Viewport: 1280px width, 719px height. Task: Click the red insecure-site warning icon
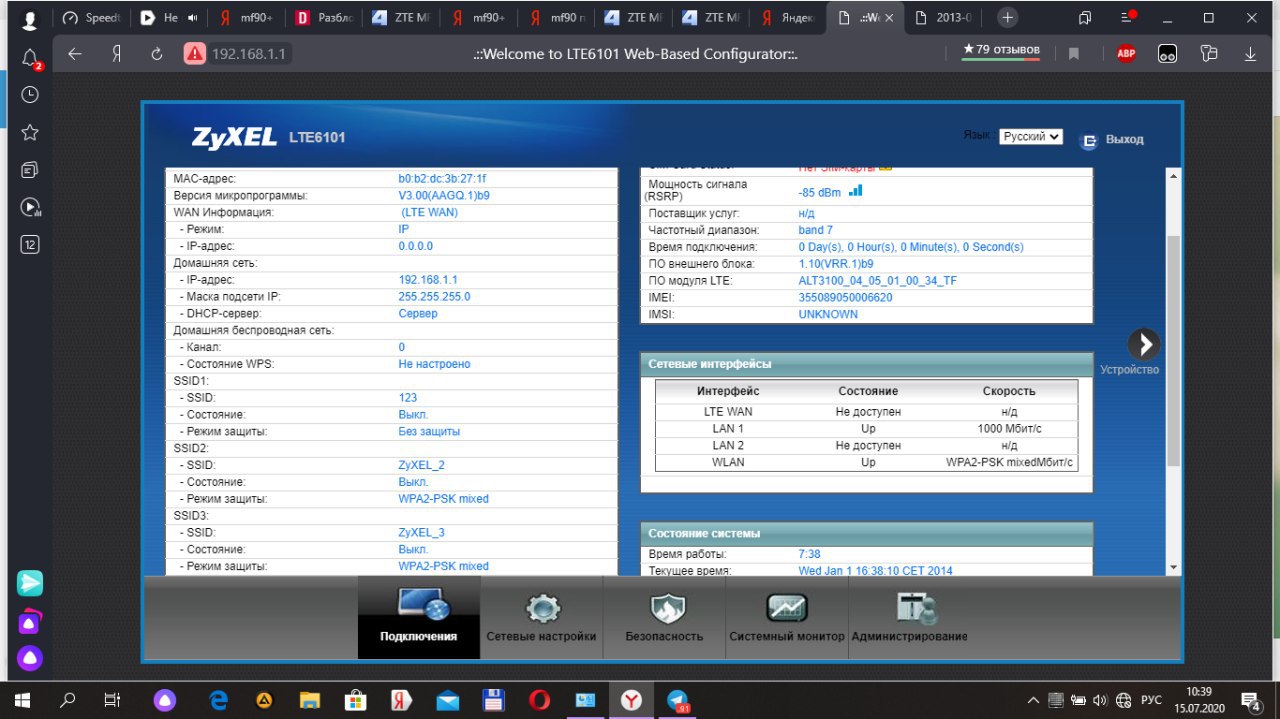(x=195, y=54)
